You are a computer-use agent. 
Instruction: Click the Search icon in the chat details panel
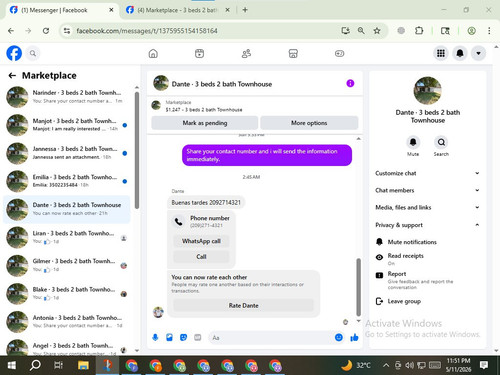click(x=441, y=142)
